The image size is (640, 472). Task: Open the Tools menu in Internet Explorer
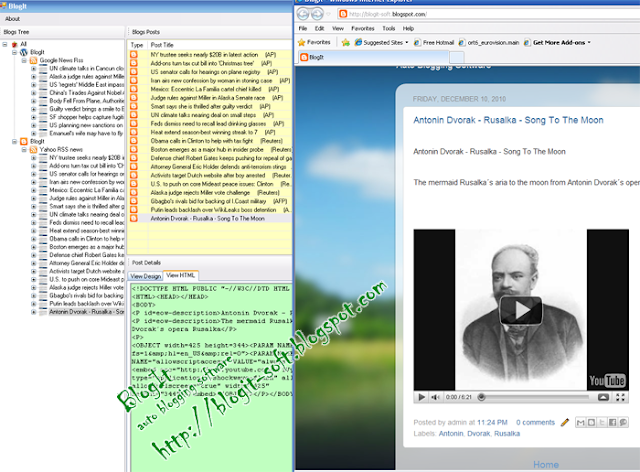[389, 29]
